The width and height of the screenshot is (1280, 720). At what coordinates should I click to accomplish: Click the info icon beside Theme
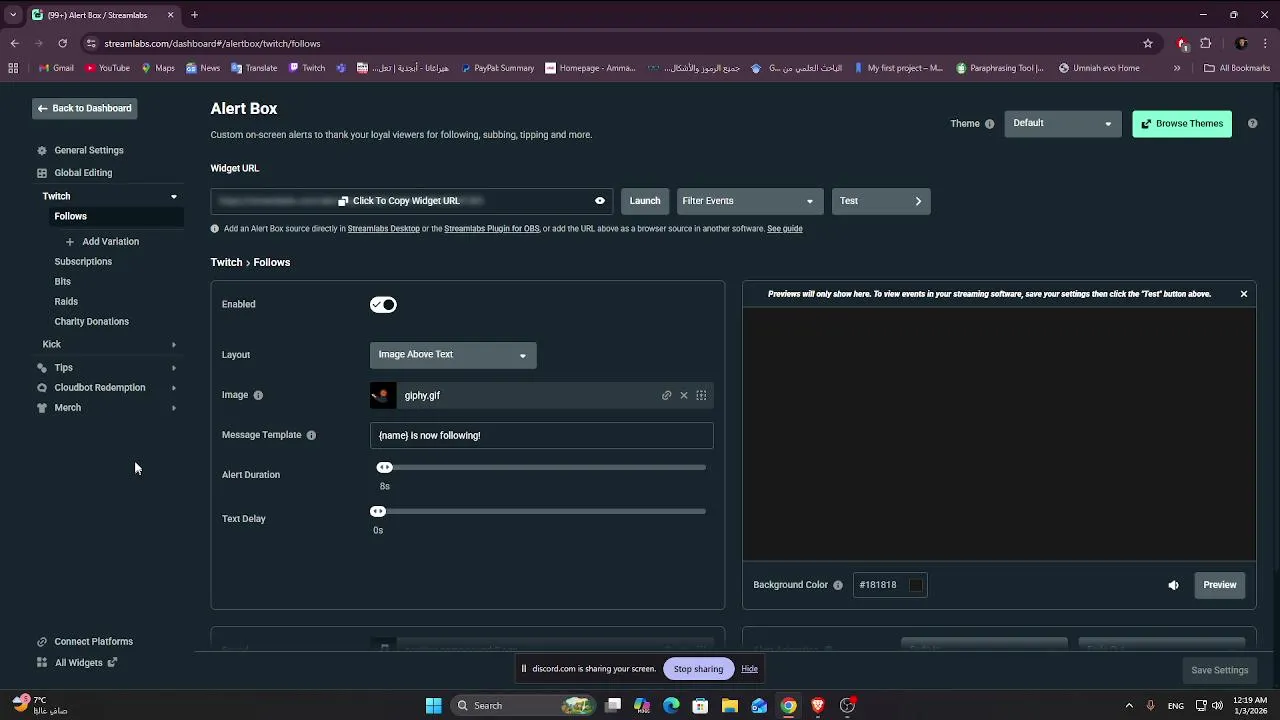pos(990,124)
